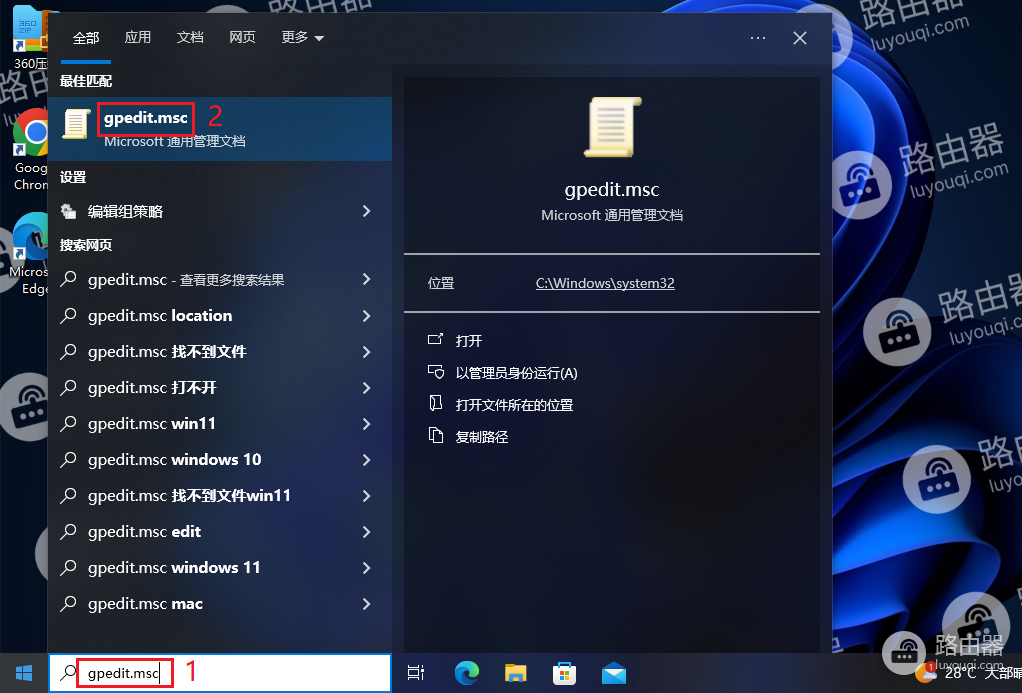Click the search magnifier in taskbar search box
The height and width of the screenshot is (693, 1022).
[x=68, y=673]
